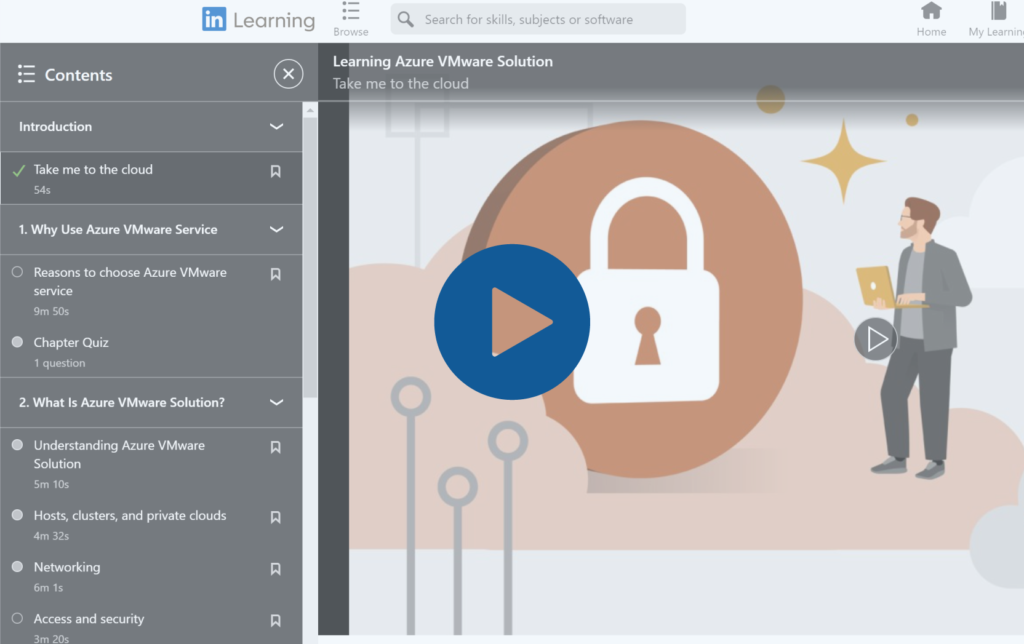Click the scroll-up arrow of contents scrollbar
Screen dimensions: 1024x644
point(310,110)
